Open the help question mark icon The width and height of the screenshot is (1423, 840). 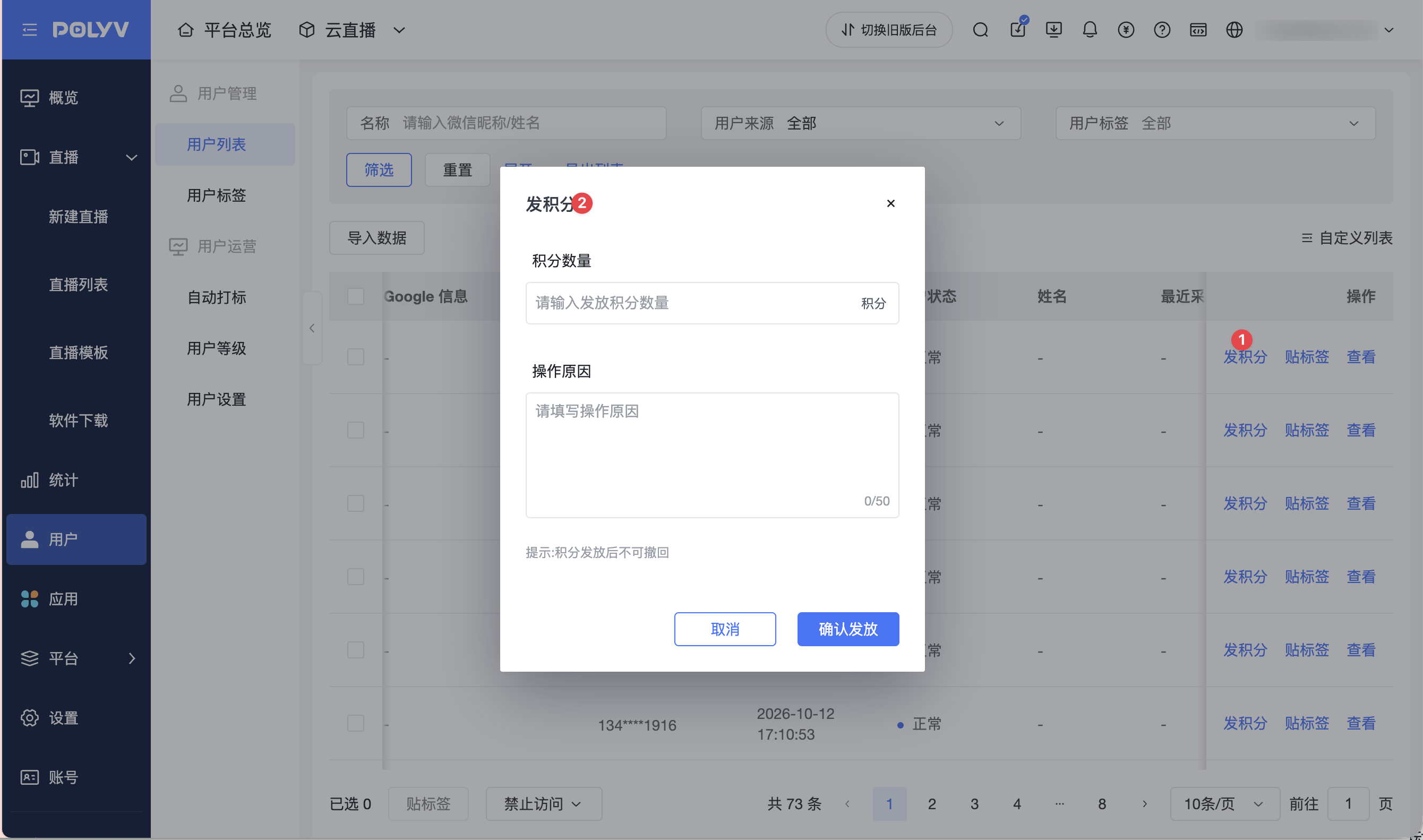pos(1162,29)
